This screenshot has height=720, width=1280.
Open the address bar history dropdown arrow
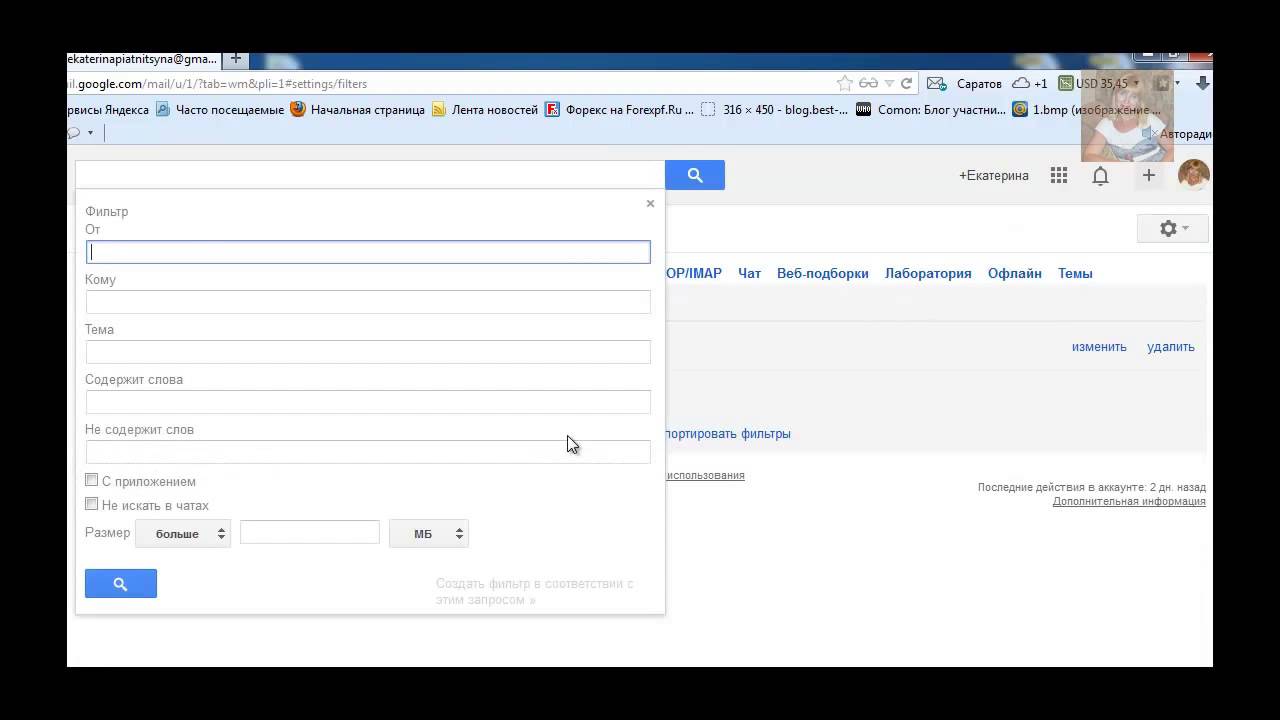coord(889,84)
